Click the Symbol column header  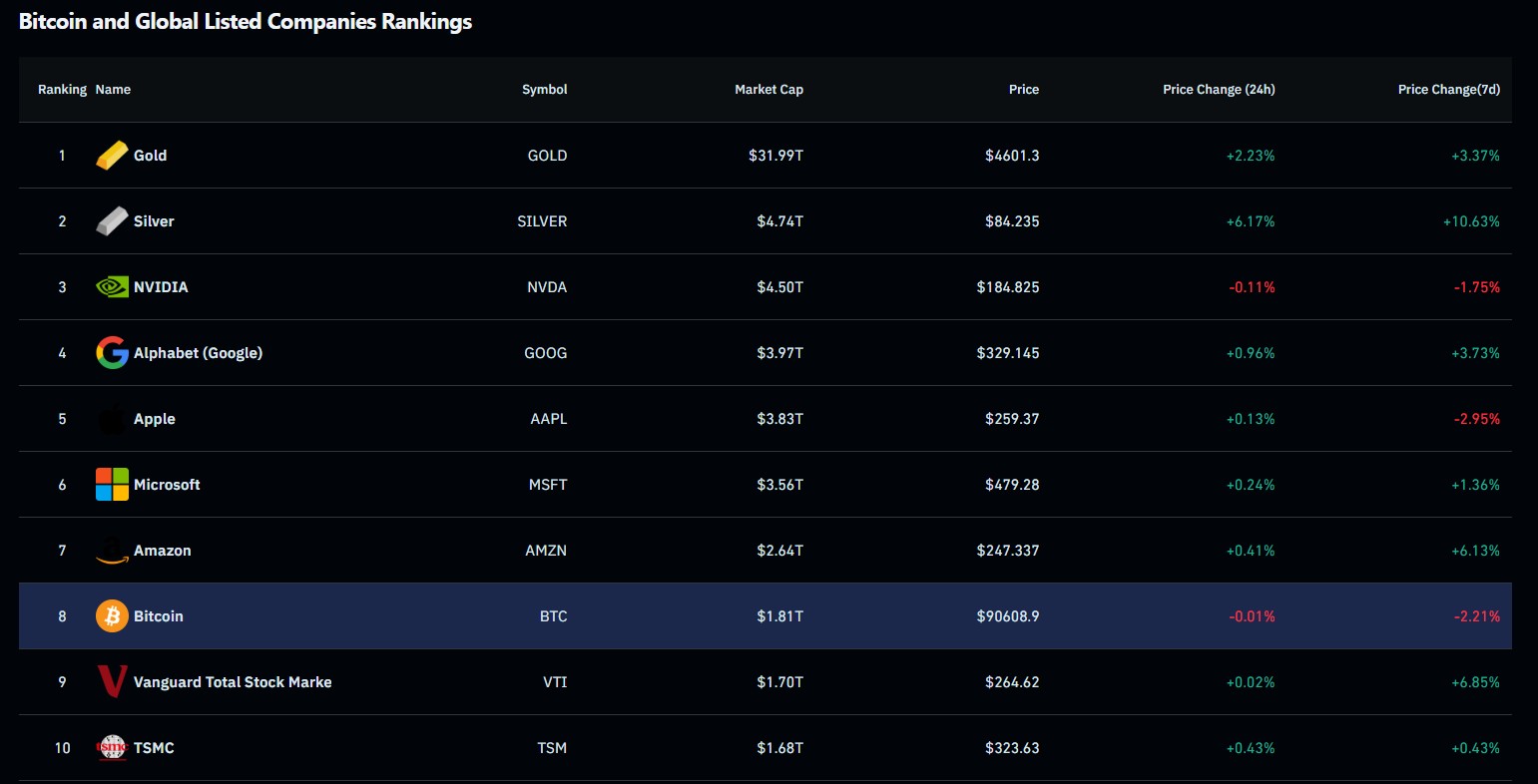(x=544, y=90)
